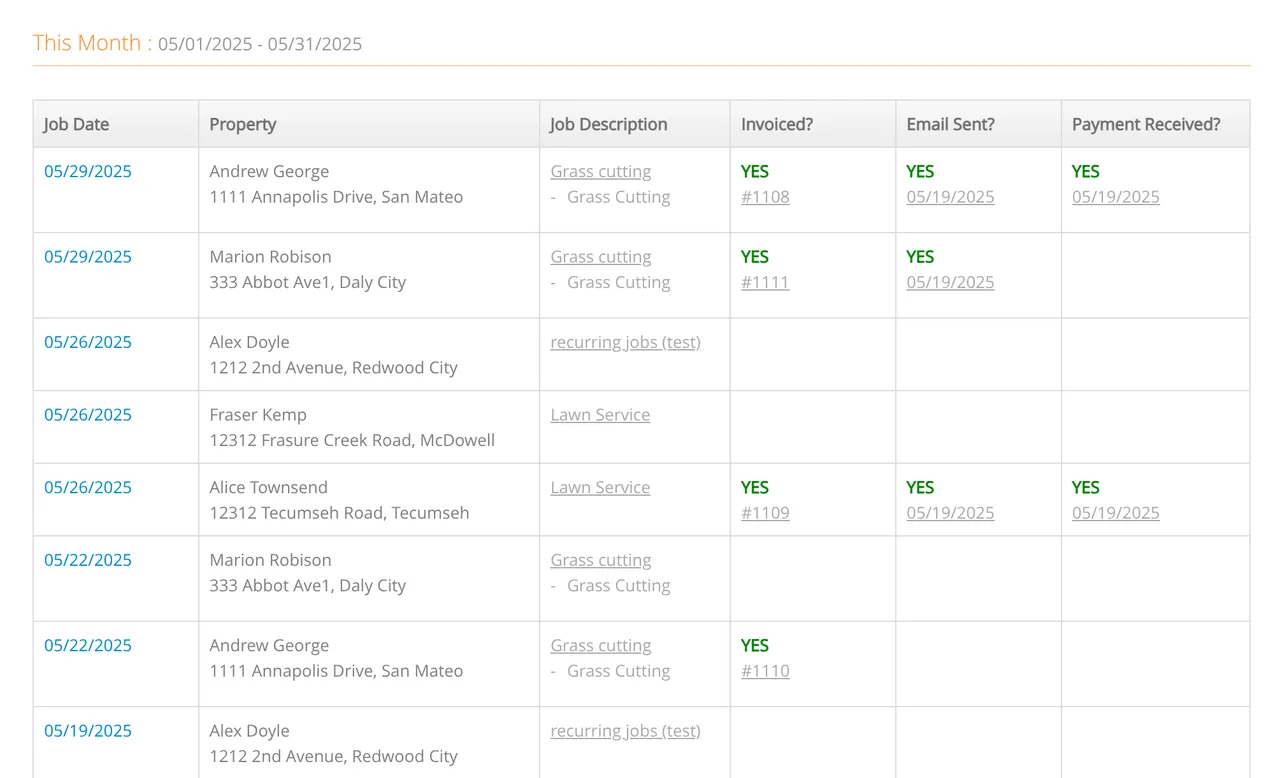Click Alice Townsend job date 05/26/2025
The image size is (1280, 778).
tap(88, 487)
